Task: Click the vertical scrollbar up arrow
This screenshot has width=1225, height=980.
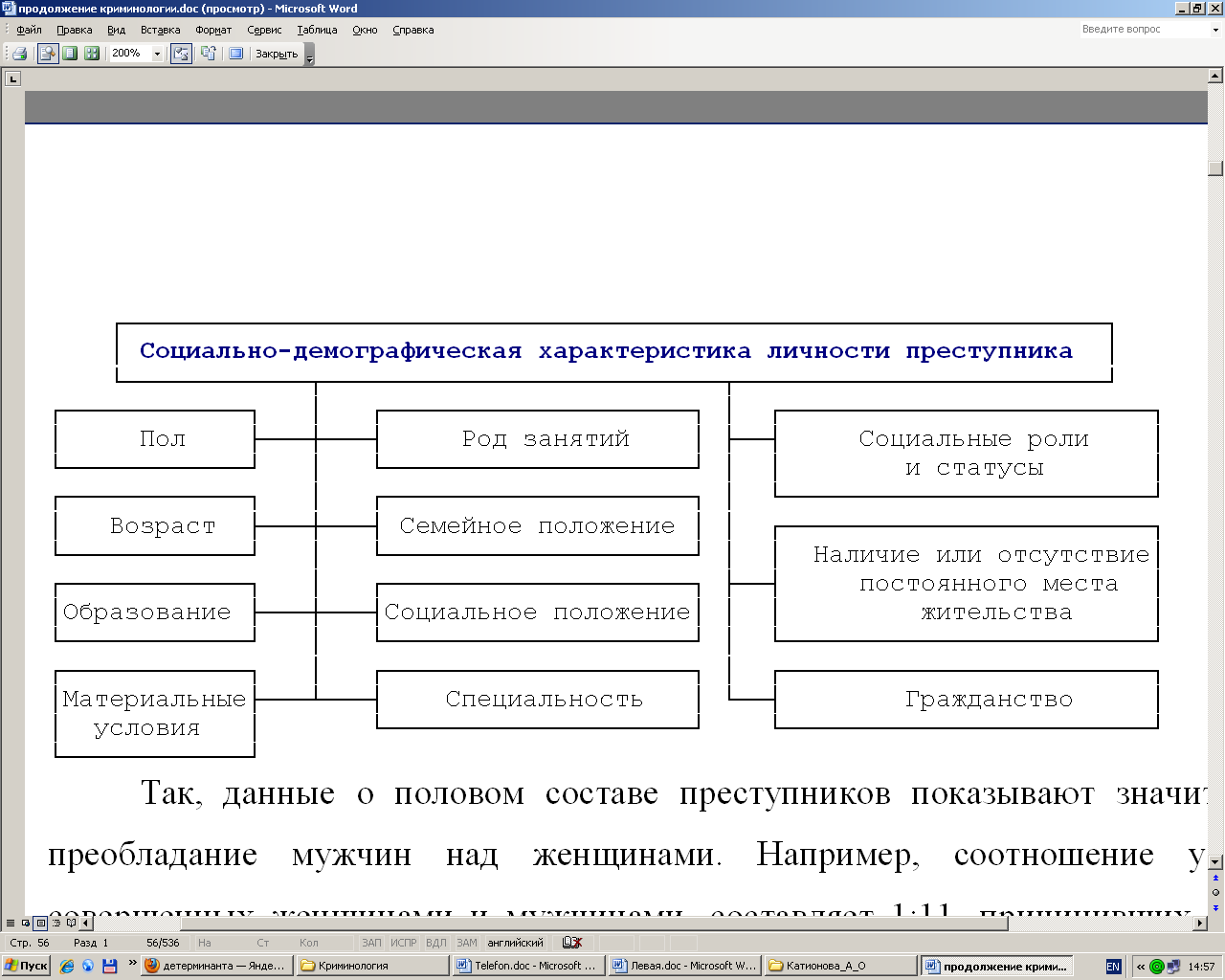Action: pos(1215,76)
